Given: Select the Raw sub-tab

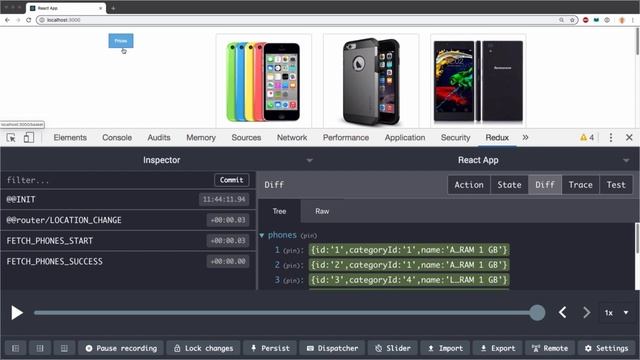Looking at the screenshot, I should click(x=322, y=211).
